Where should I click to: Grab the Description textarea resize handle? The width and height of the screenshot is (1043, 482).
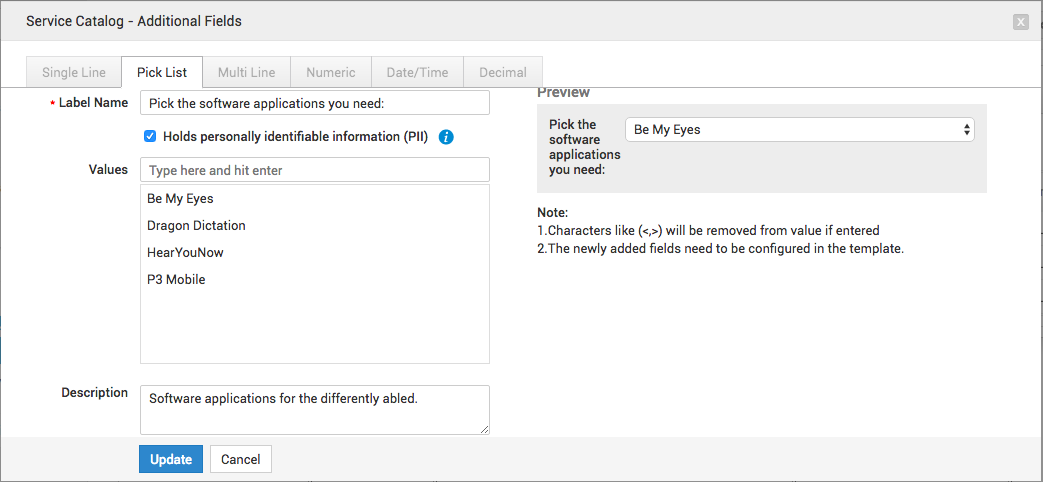(x=485, y=429)
